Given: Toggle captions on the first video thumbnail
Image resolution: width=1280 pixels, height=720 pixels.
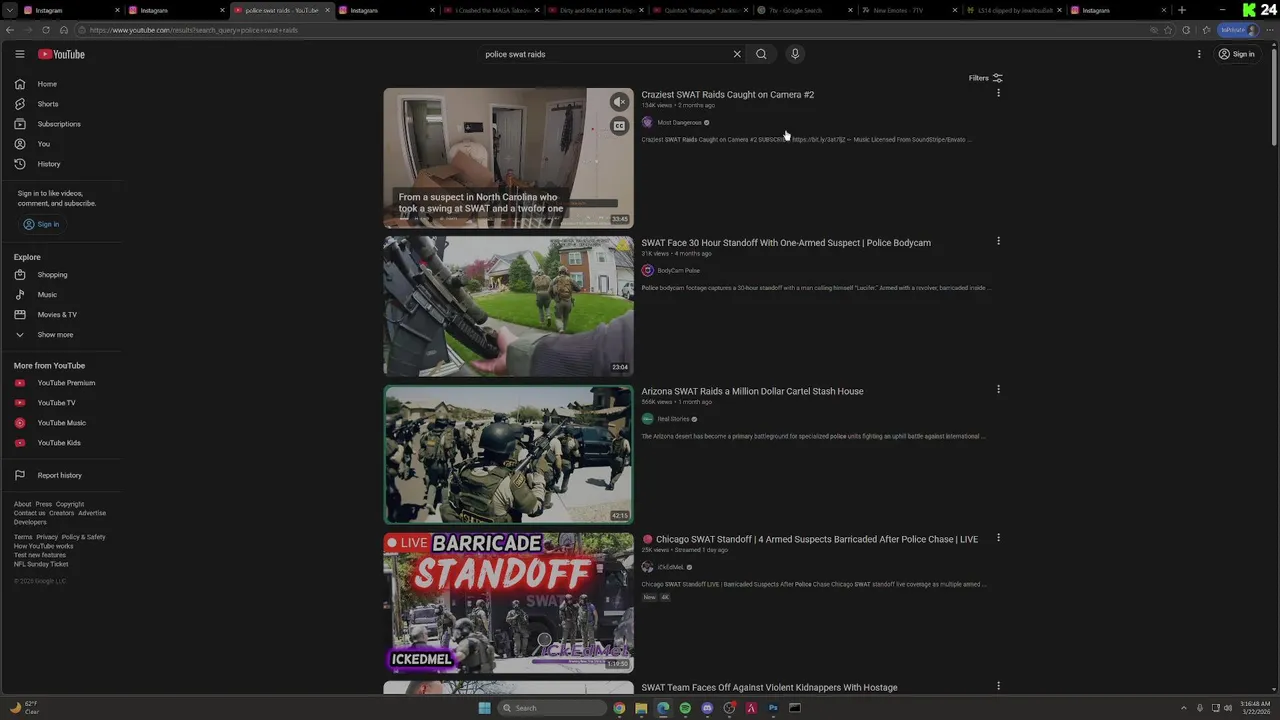Looking at the screenshot, I should (x=619, y=126).
